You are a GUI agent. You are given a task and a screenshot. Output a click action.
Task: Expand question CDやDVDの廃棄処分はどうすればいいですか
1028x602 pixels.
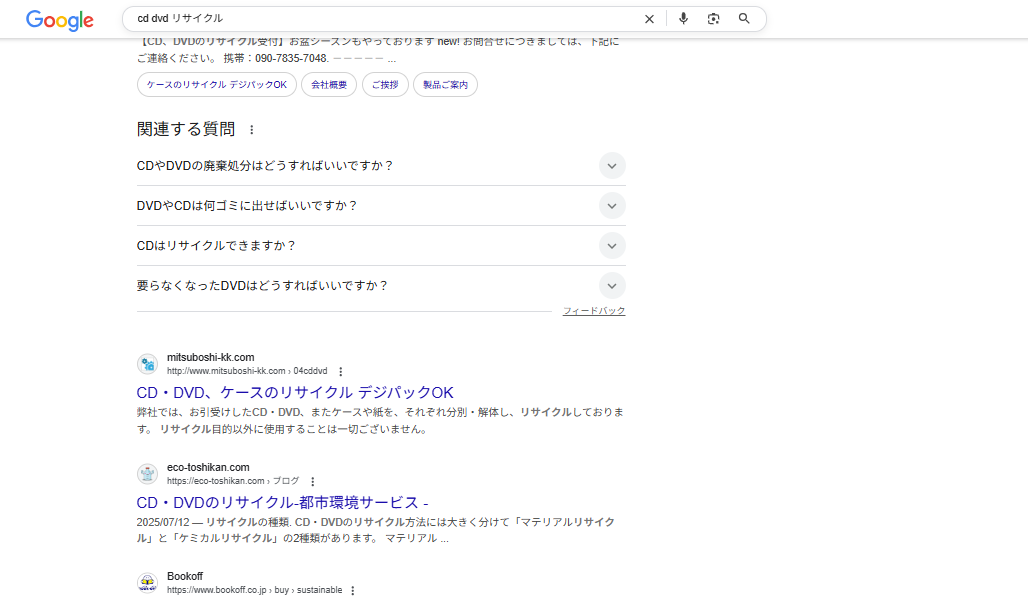[x=612, y=166]
